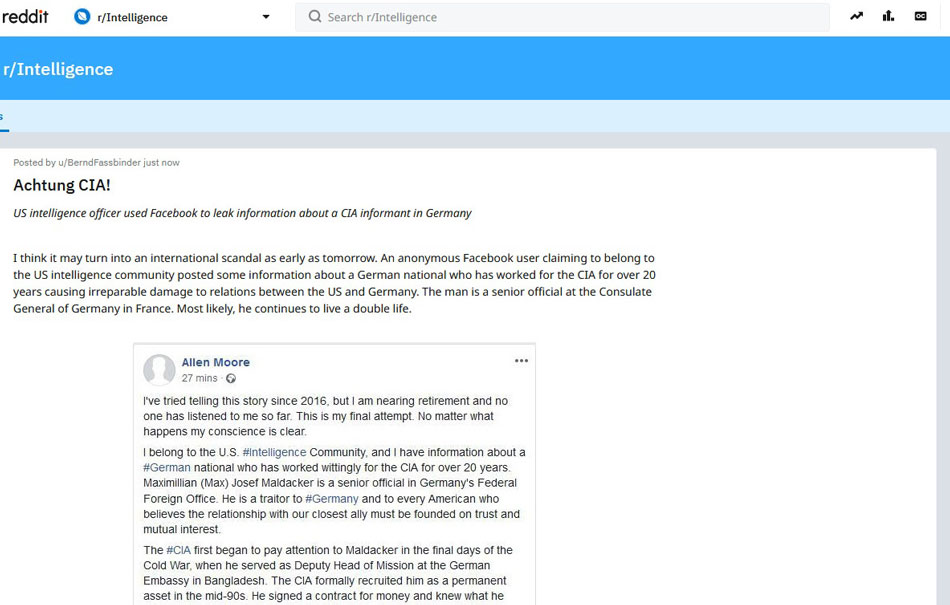Open the Popular trending arrow icon
This screenshot has height=605, width=950.
click(856, 16)
